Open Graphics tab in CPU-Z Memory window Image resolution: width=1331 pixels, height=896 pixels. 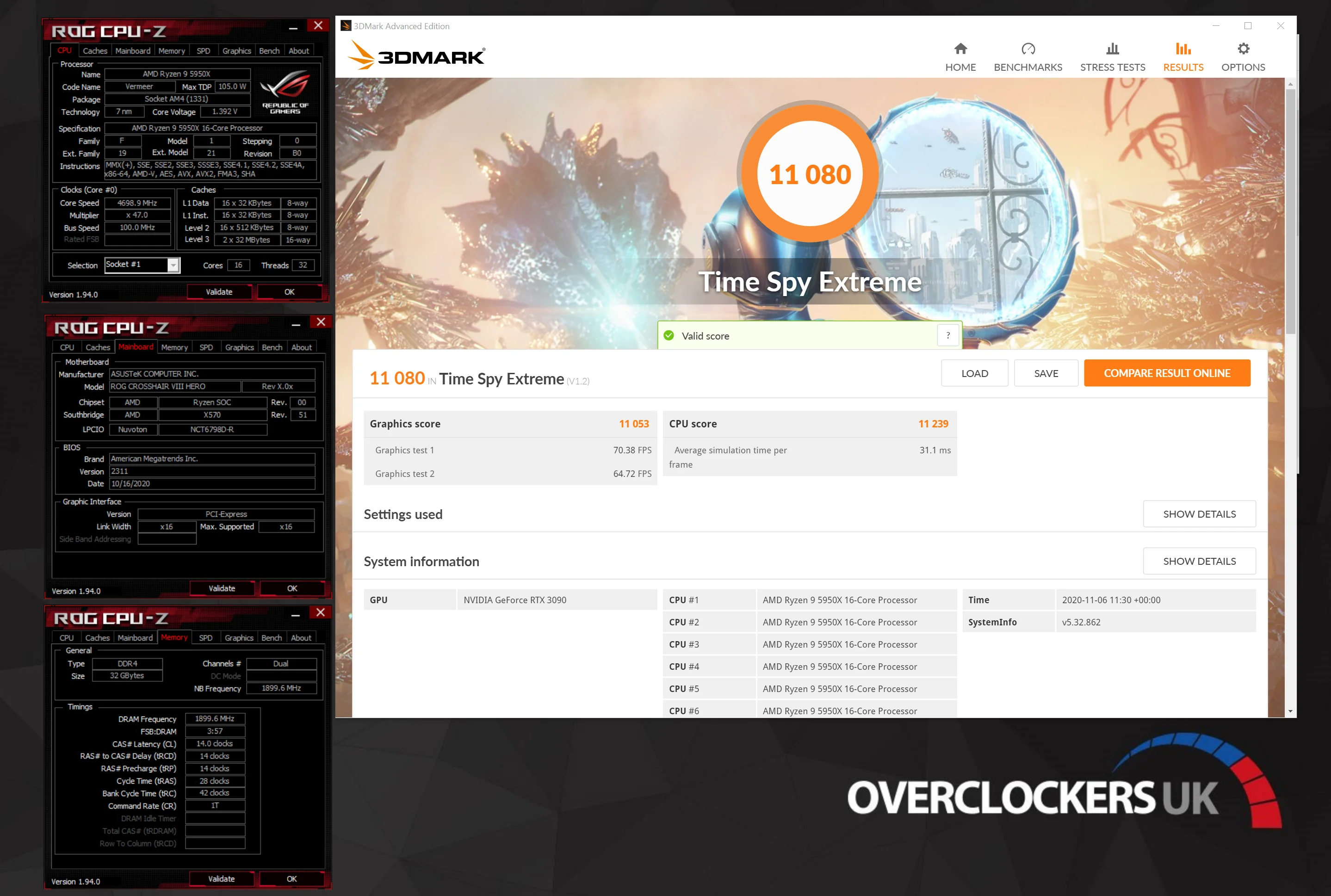(x=239, y=638)
